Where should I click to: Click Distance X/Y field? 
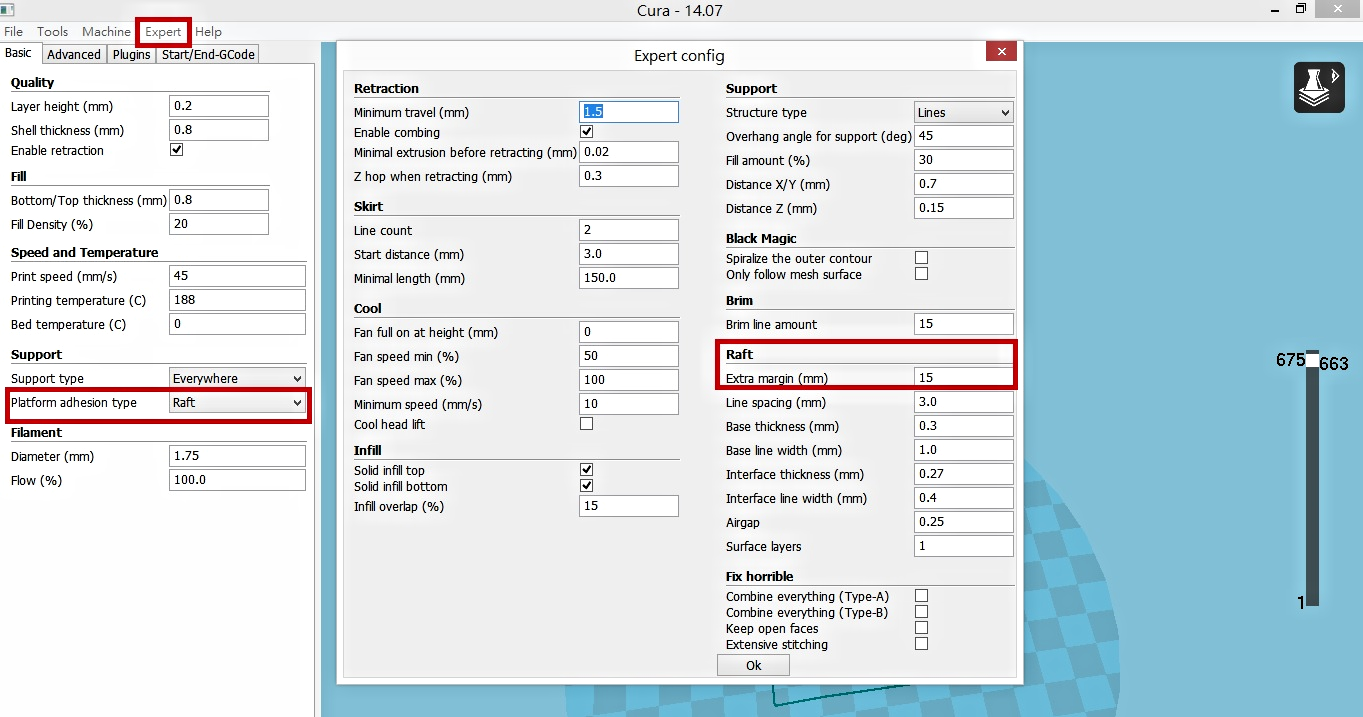pyautogui.click(x=964, y=184)
